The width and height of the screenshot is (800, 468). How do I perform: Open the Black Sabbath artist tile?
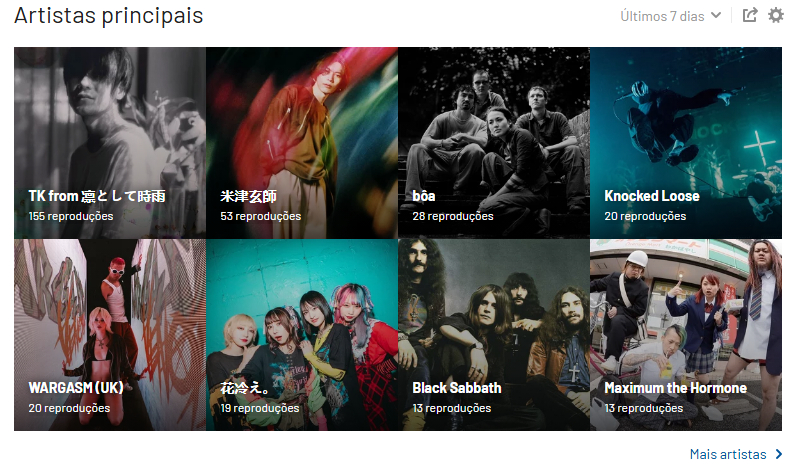pos(494,335)
